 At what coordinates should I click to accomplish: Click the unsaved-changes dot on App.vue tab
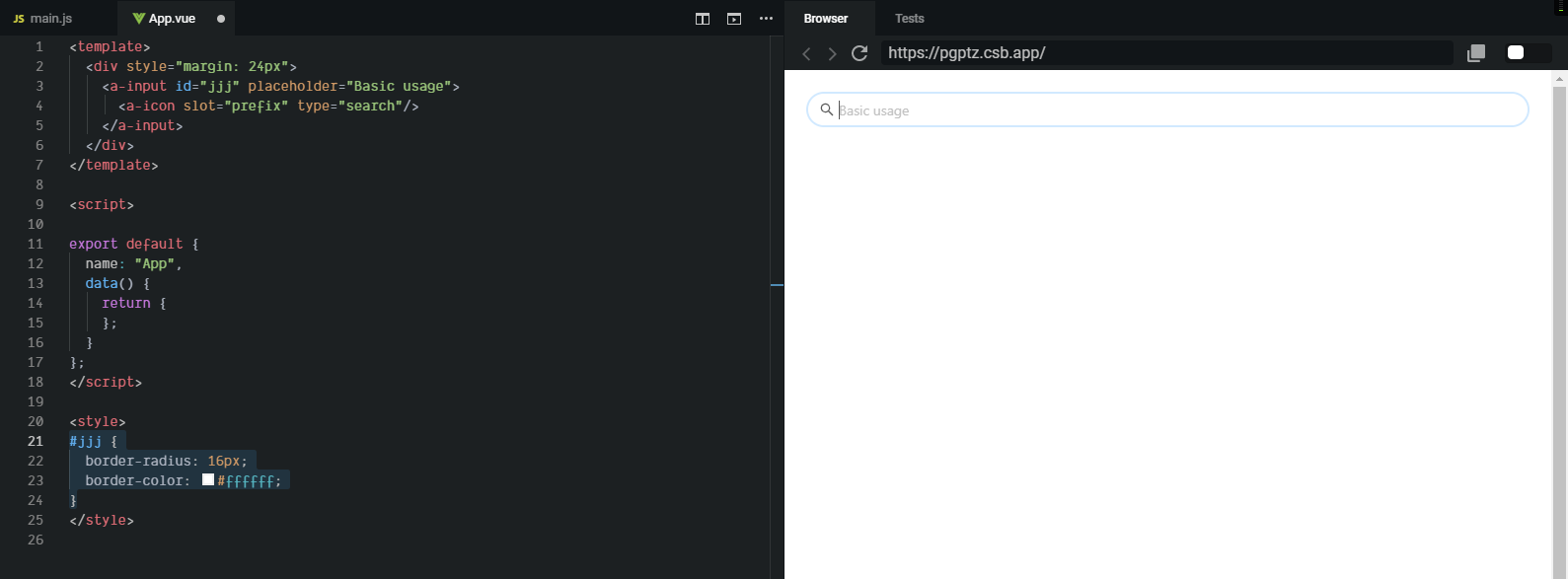coord(221,19)
